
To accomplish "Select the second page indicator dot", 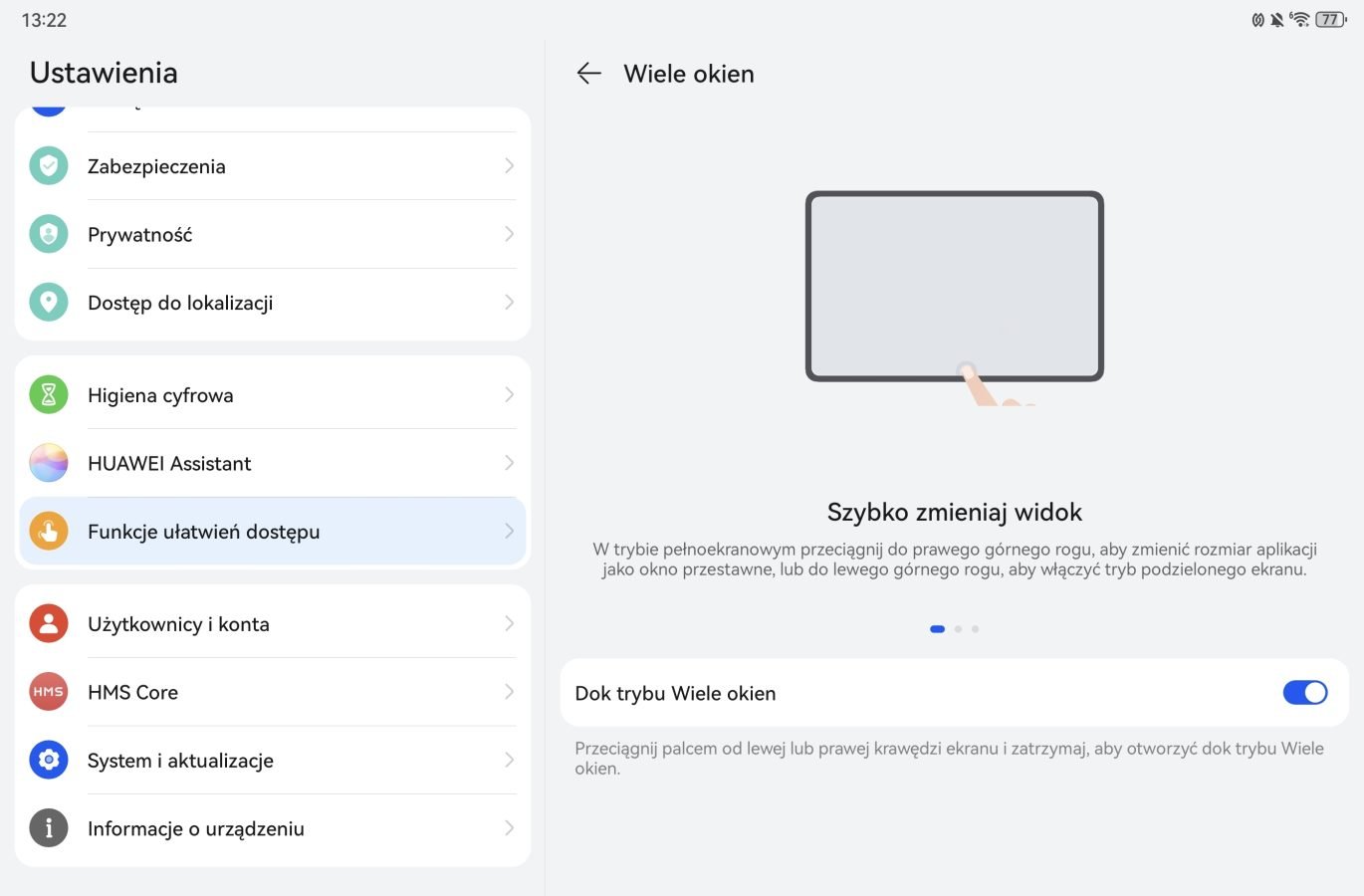I will (x=958, y=629).
